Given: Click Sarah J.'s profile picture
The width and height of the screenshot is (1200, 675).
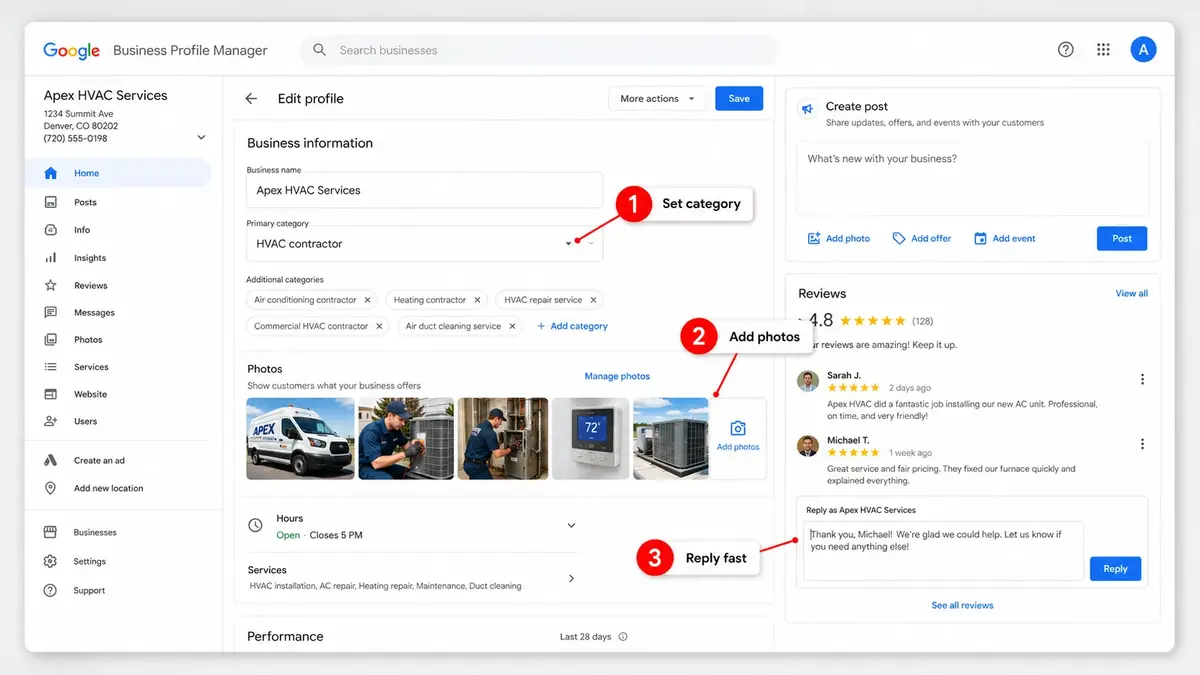Looking at the screenshot, I should [808, 381].
